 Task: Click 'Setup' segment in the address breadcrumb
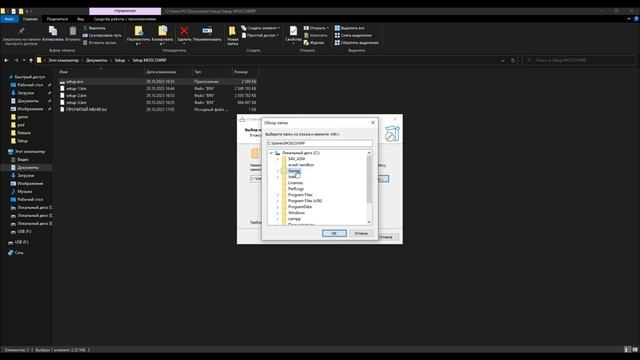[x=120, y=60]
